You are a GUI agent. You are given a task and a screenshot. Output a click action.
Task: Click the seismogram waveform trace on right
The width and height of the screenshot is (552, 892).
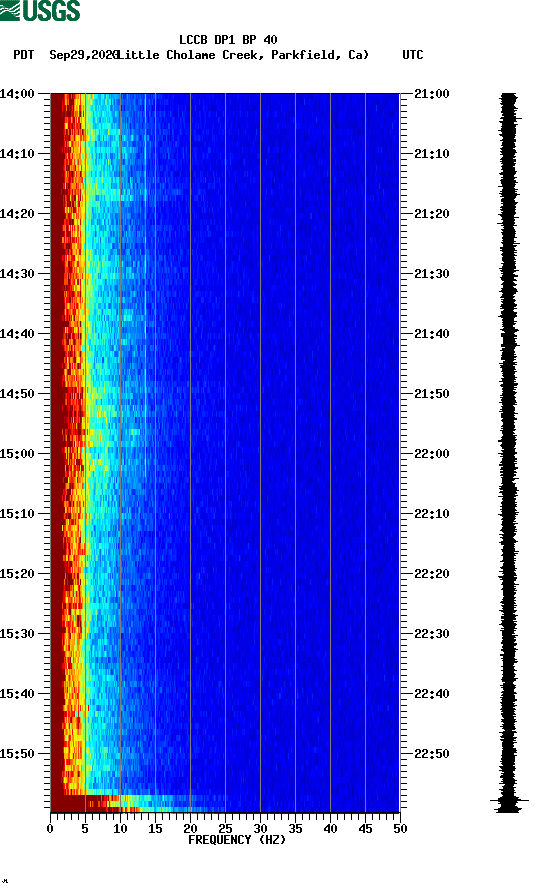coord(509,453)
